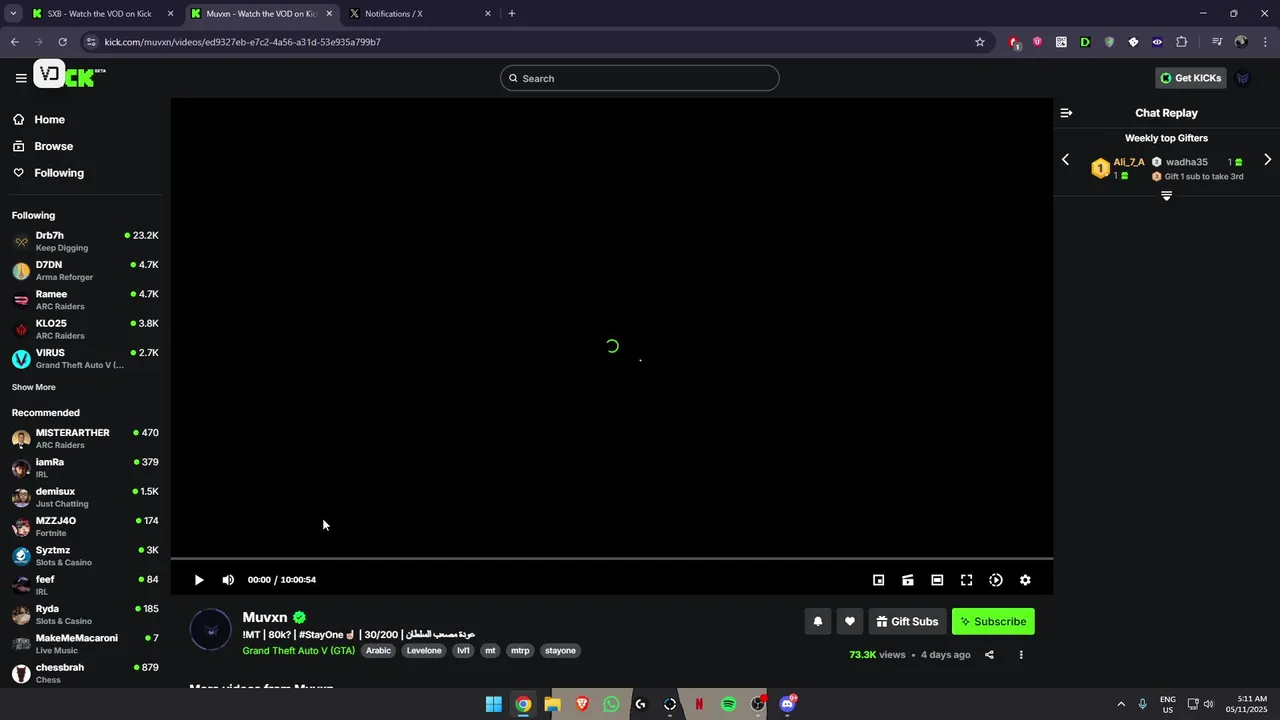The image size is (1280, 720).
Task: Toggle notifications bell for Muvxn
Action: [818, 621]
